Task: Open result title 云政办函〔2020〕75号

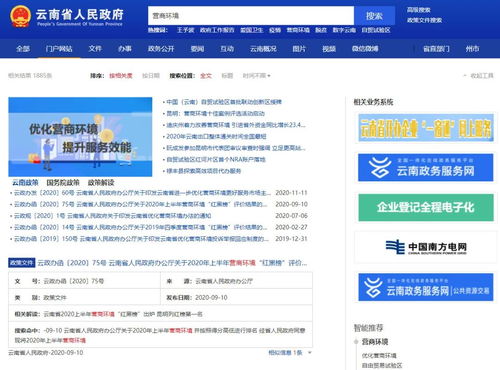Action: tap(172, 263)
